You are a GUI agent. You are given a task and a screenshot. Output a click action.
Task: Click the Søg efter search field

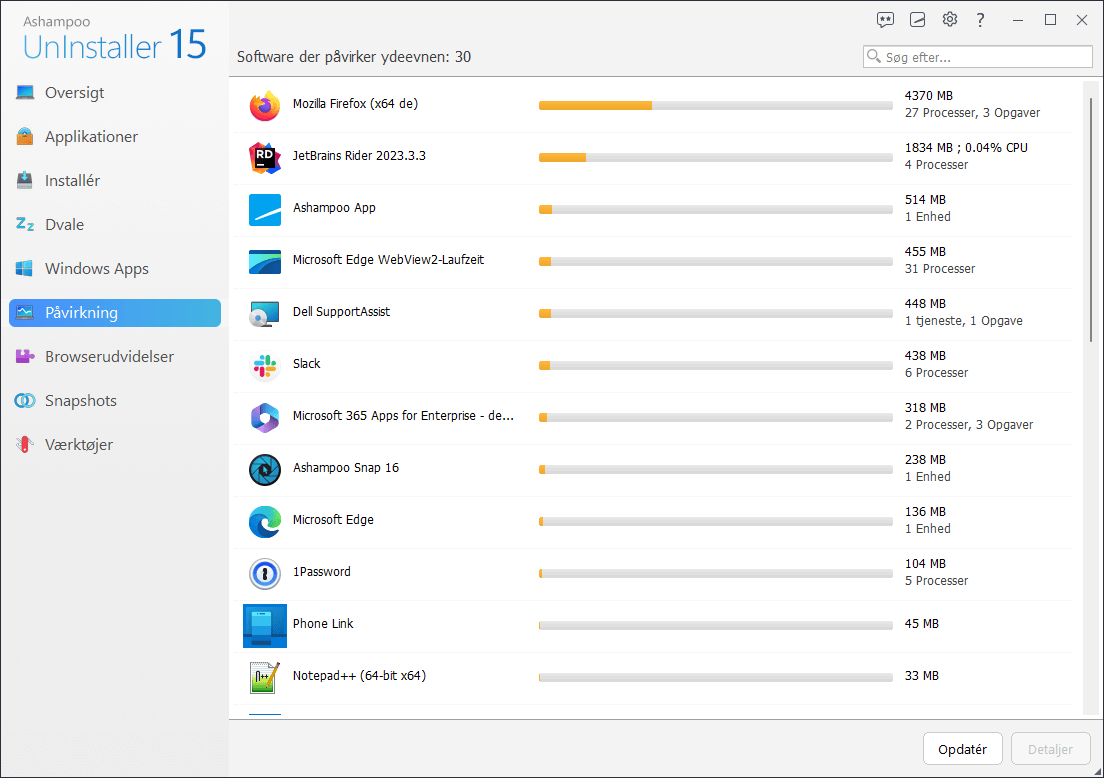(977, 57)
